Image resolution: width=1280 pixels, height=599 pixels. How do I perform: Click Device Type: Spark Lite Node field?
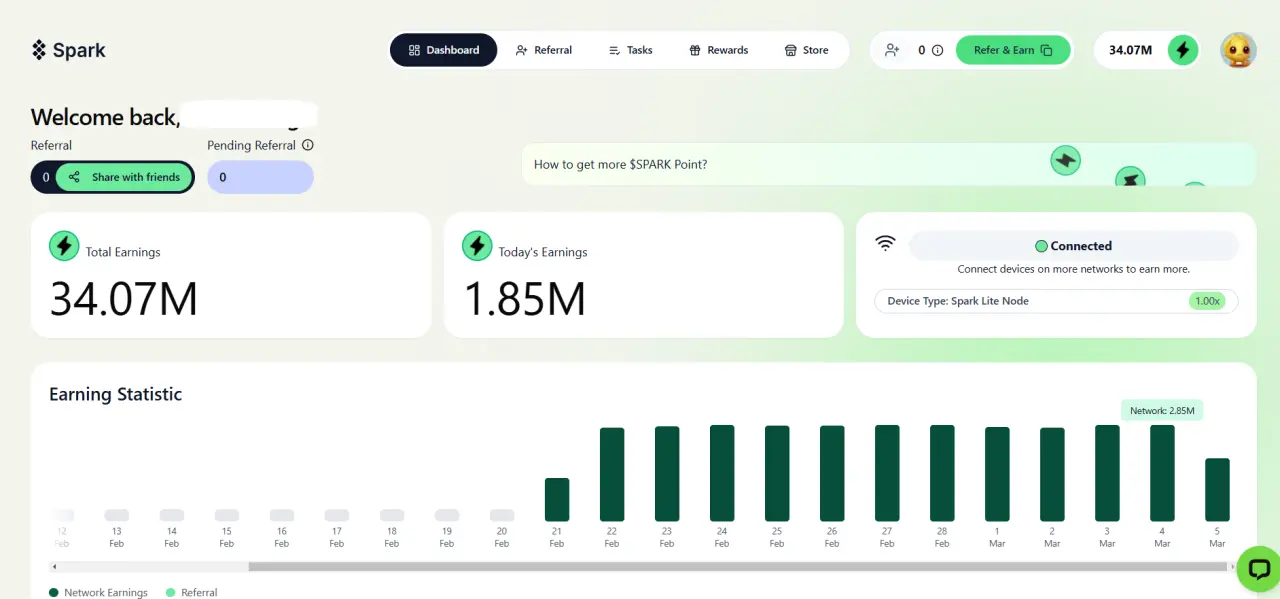point(1056,301)
